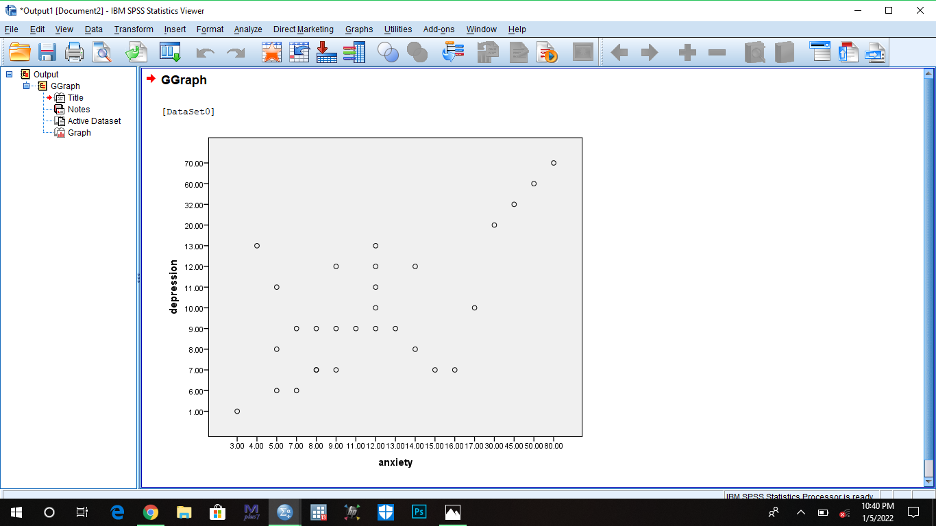Screen dimensions: 936x526
Task: Click the Recall recent dialogs icon
Action: tap(170, 53)
